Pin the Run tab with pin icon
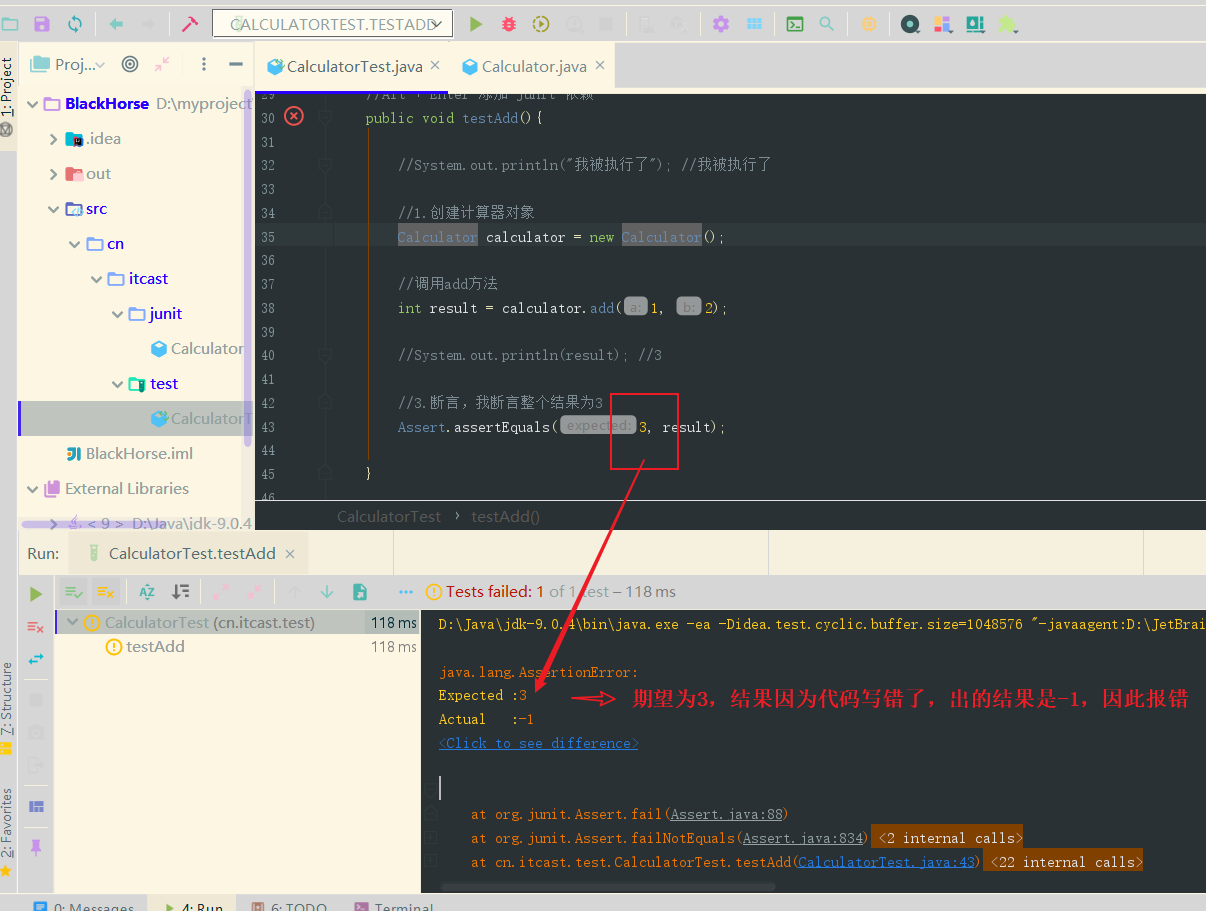 [36, 847]
